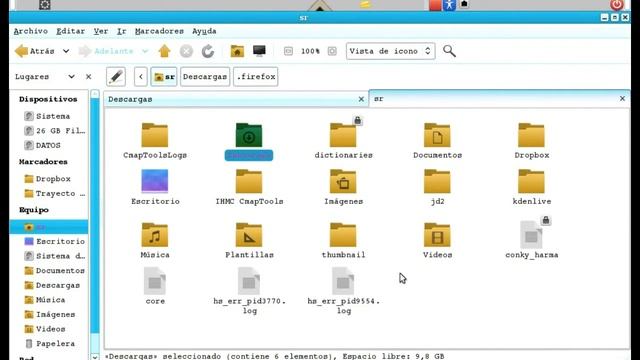Select the Plantillas folder icon
Screen dimensions: 640x360
(x=249, y=235)
